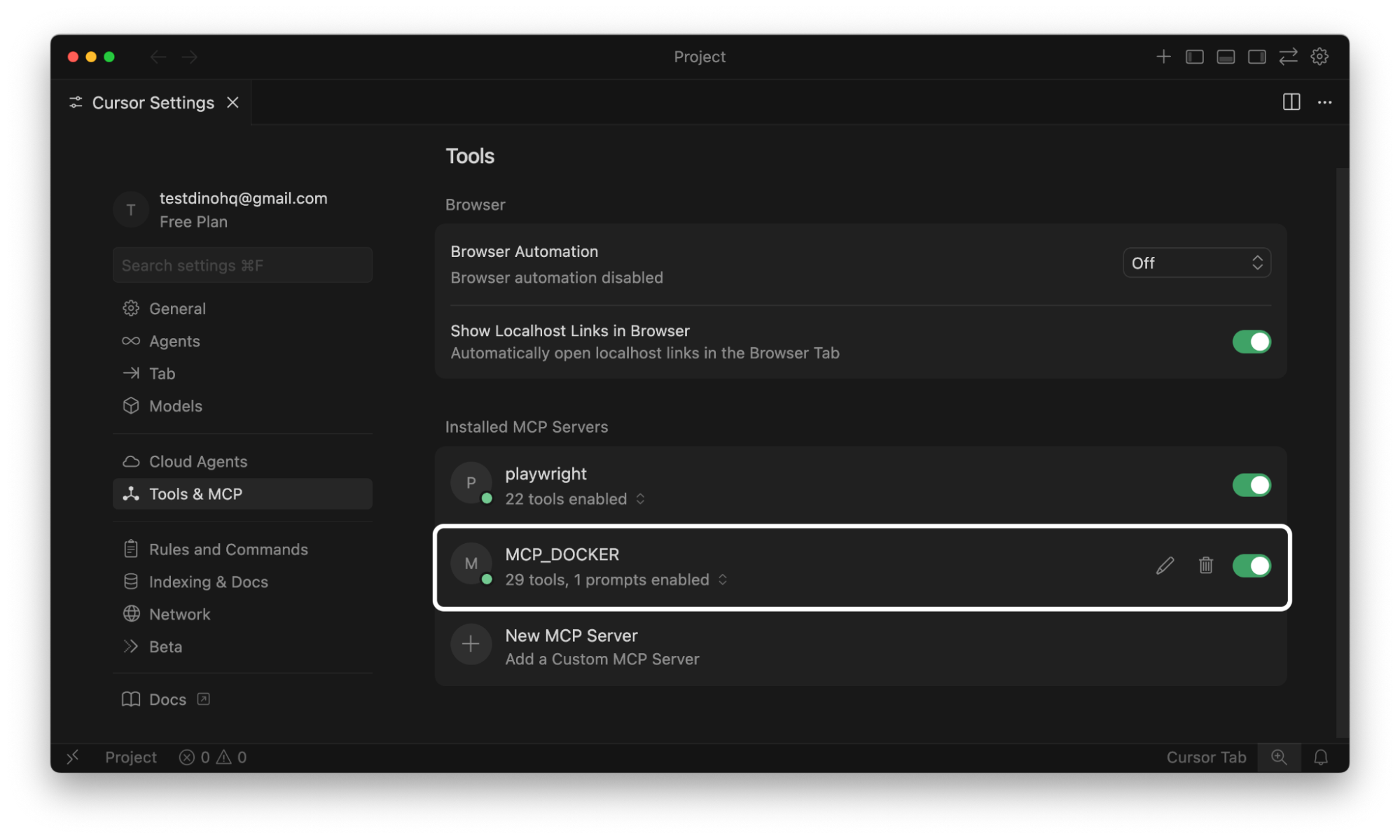1400x840 pixels.
Task: Disable the playwright MCP server toggle
Action: [x=1252, y=484]
